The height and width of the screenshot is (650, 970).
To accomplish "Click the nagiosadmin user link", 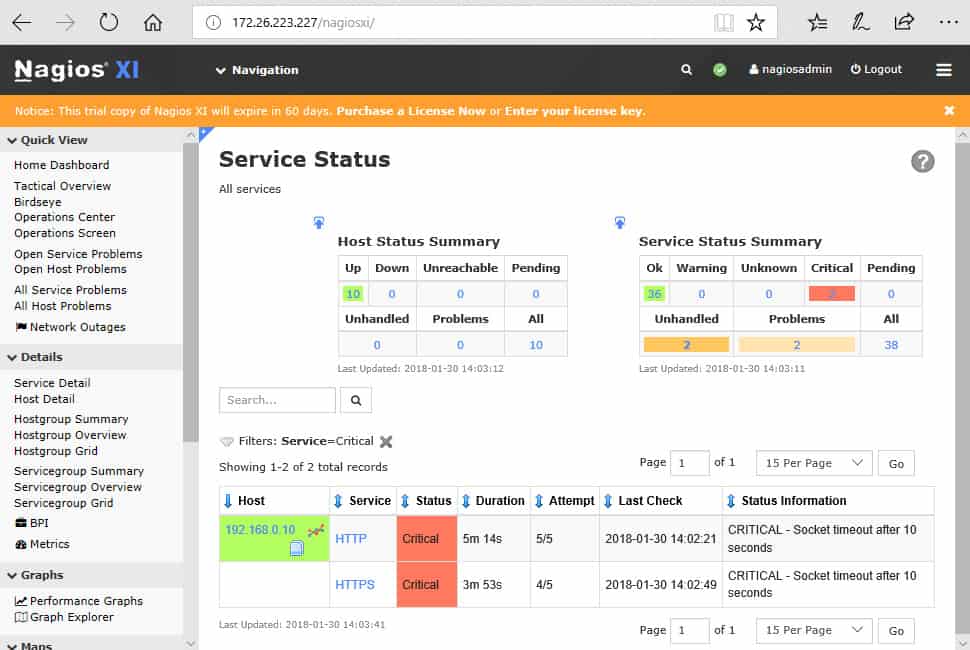I will (x=790, y=69).
